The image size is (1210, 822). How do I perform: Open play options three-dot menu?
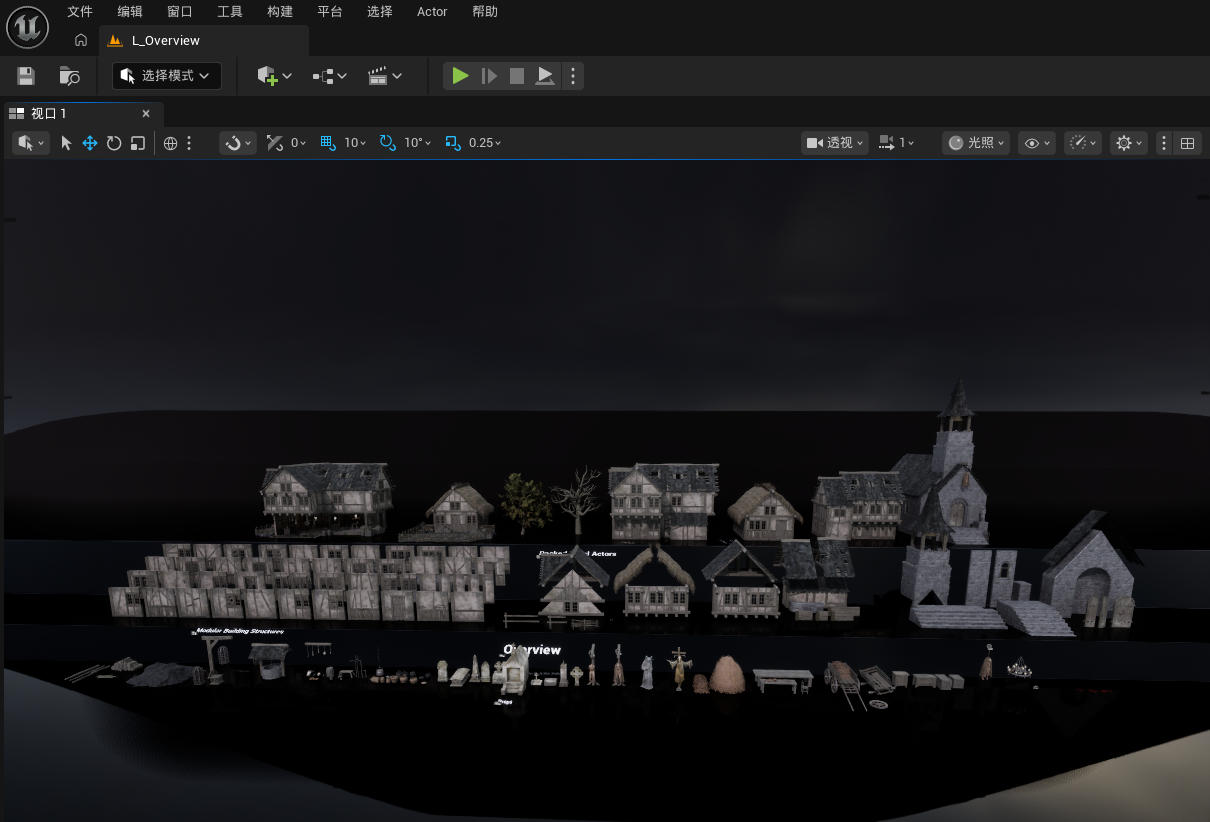[573, 76]
